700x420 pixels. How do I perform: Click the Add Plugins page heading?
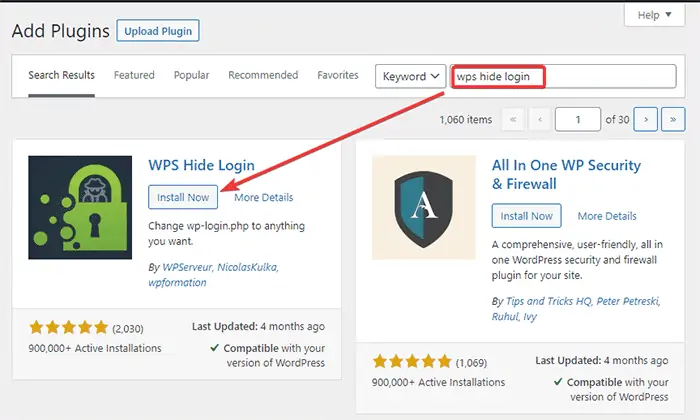point(61,31)
